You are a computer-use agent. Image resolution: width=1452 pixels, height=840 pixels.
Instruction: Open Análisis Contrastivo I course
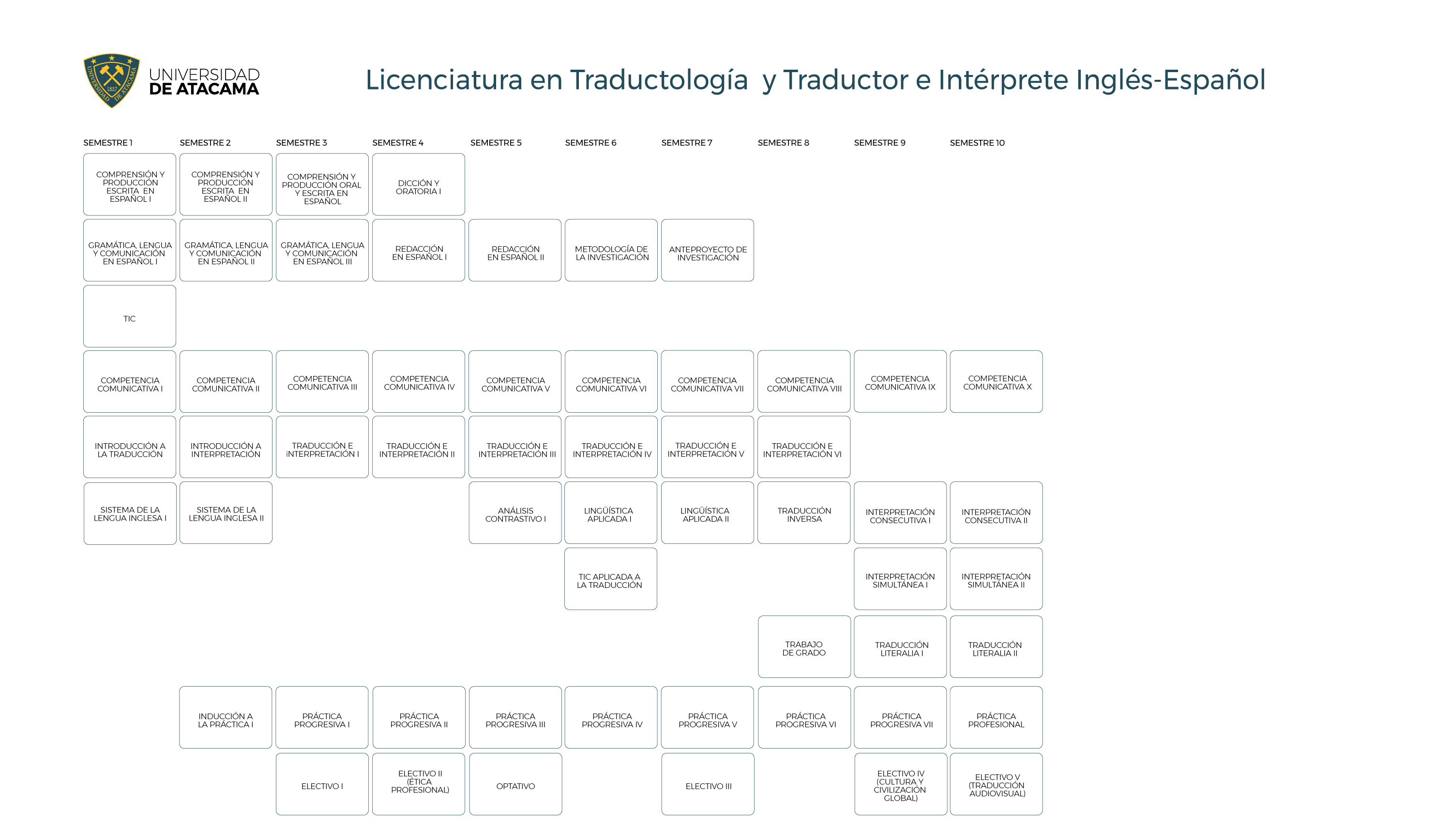click(514, 513)
